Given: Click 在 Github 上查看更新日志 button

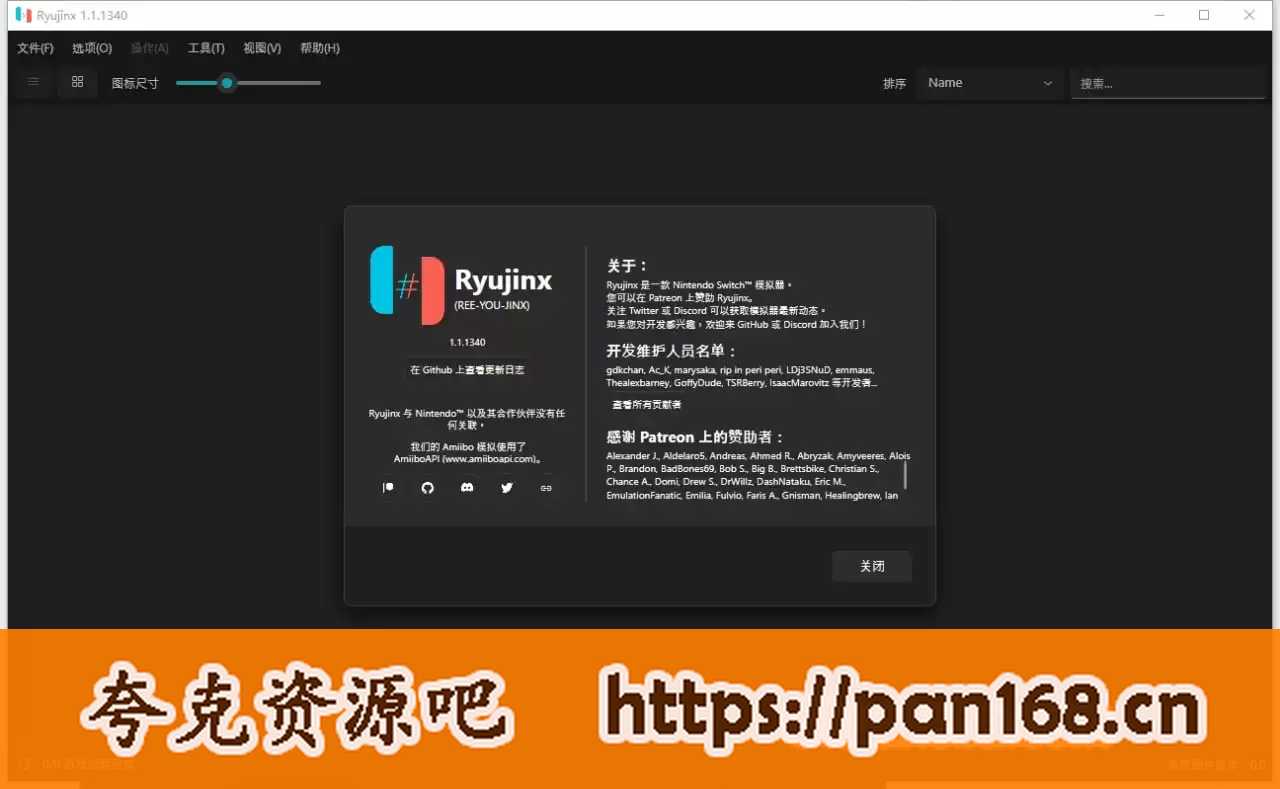Looking at the screenshot, I should 467,370.
